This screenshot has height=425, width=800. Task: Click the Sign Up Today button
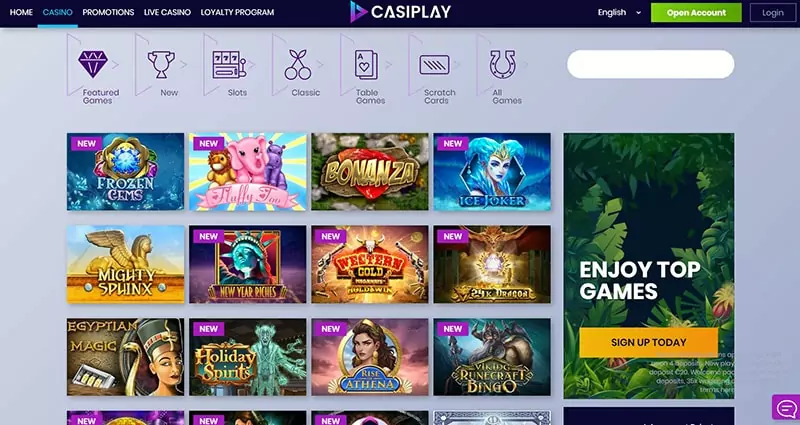(x=648, y=342)
